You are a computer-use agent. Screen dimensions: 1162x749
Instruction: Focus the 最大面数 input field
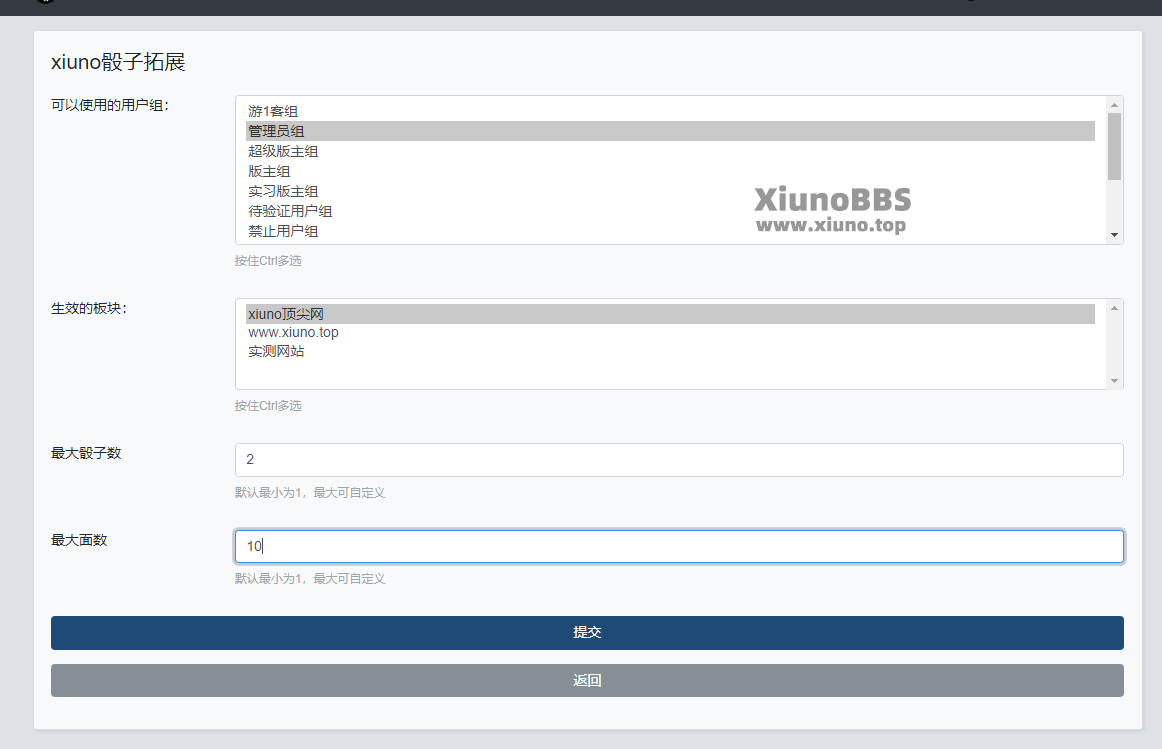(679, 547)
